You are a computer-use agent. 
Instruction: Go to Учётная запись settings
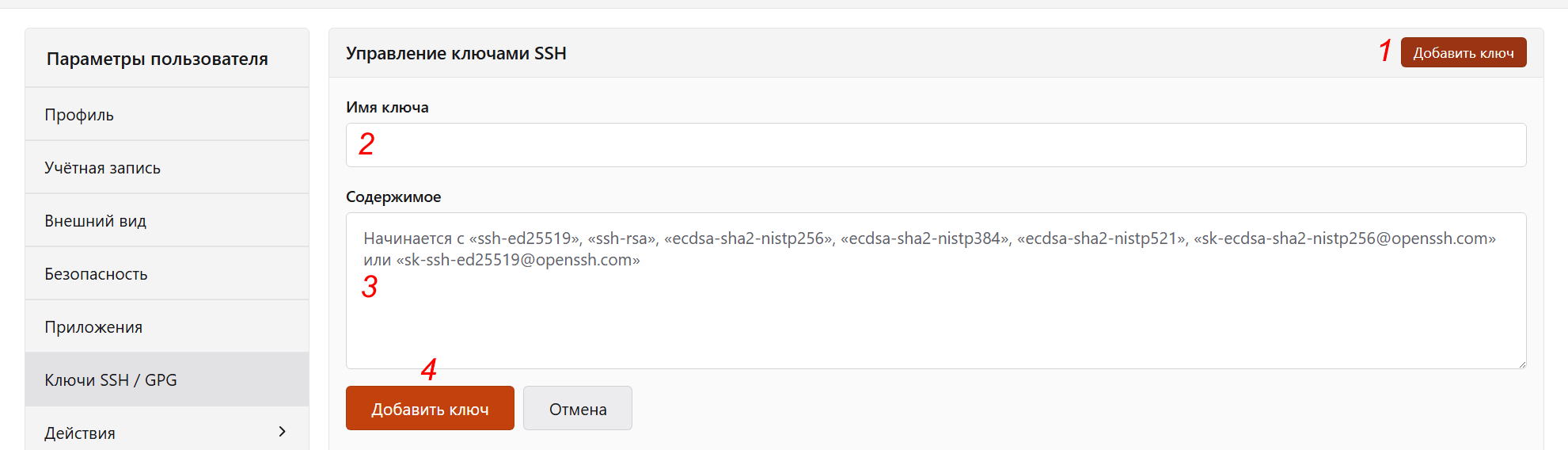pos(102,168)
